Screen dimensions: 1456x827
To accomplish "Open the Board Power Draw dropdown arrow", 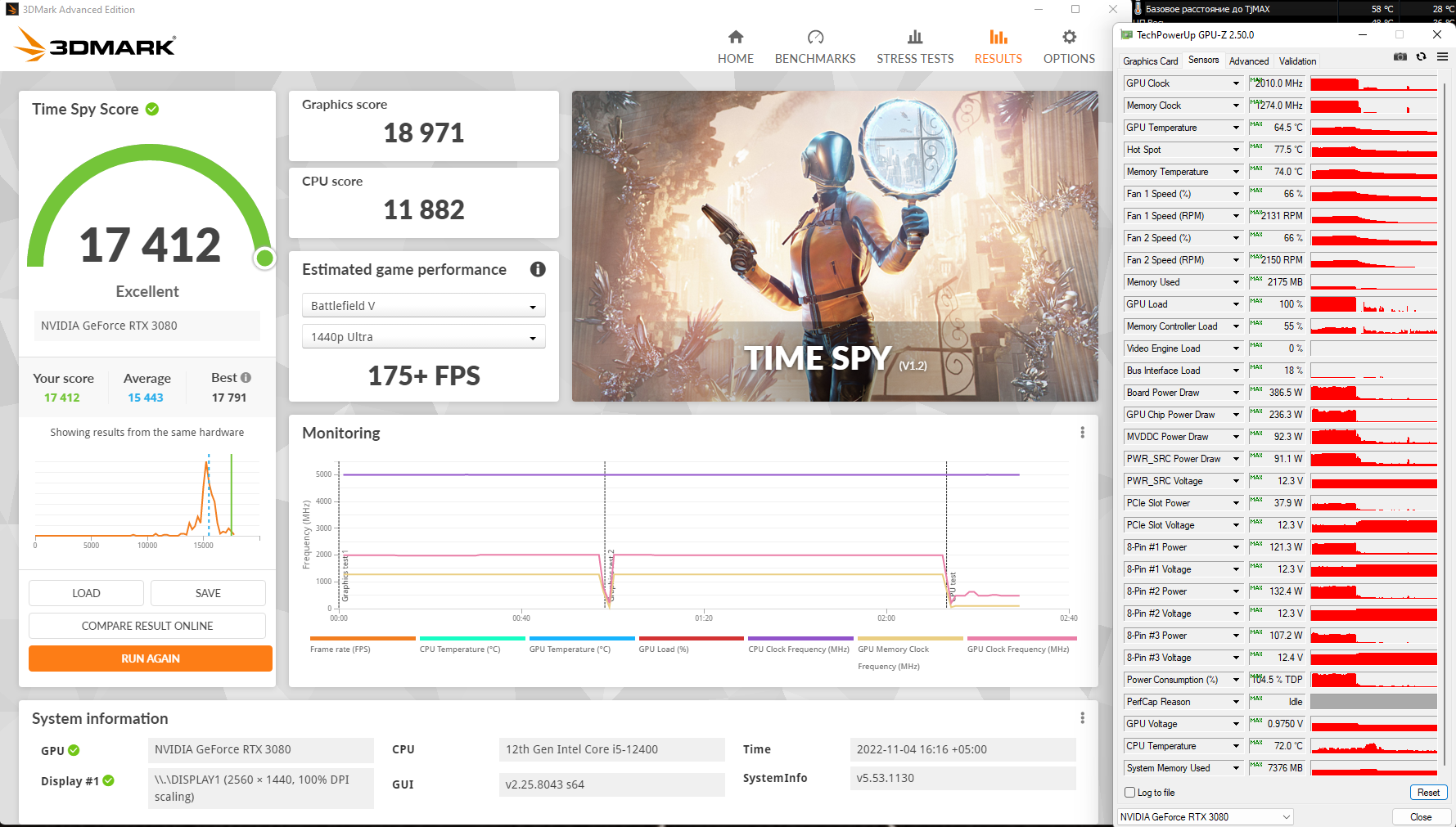I will 1236,393.
